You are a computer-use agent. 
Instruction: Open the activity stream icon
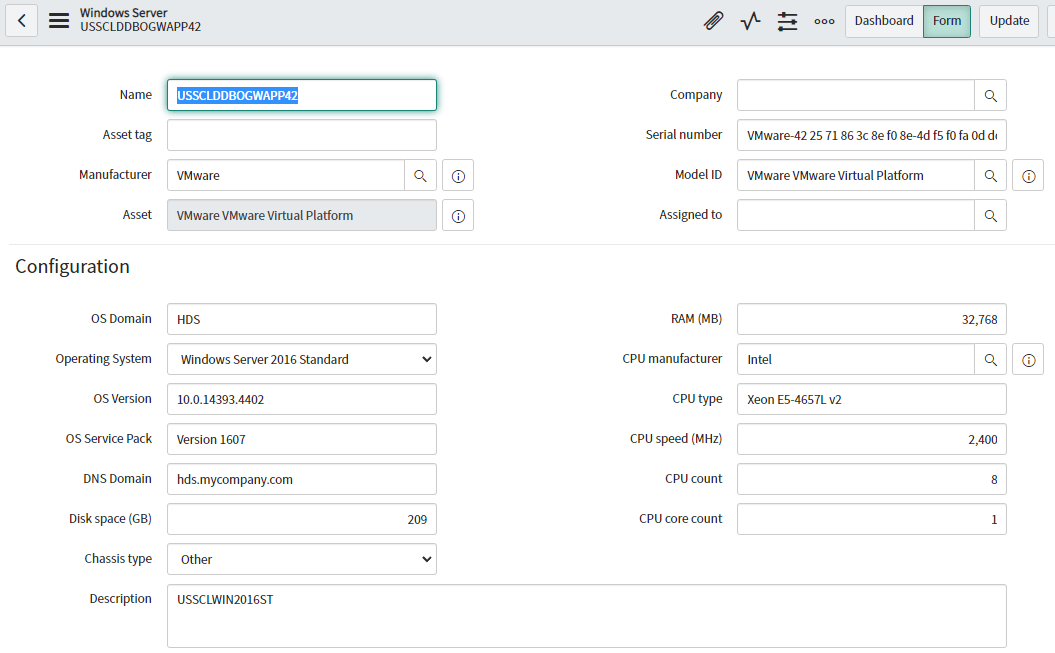pyautogui.click(x=750, y=21)
